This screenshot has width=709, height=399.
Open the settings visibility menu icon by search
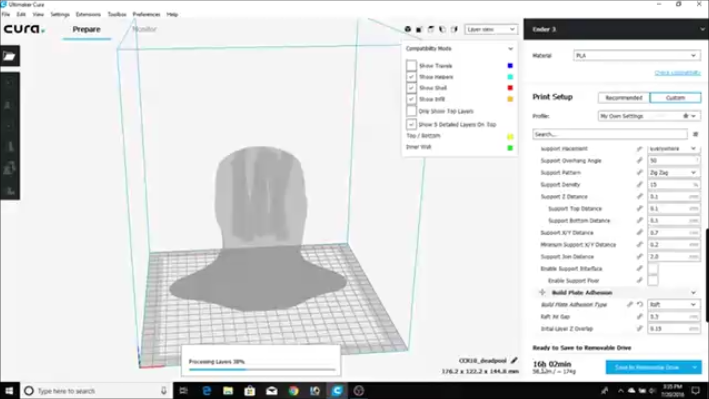695,134
